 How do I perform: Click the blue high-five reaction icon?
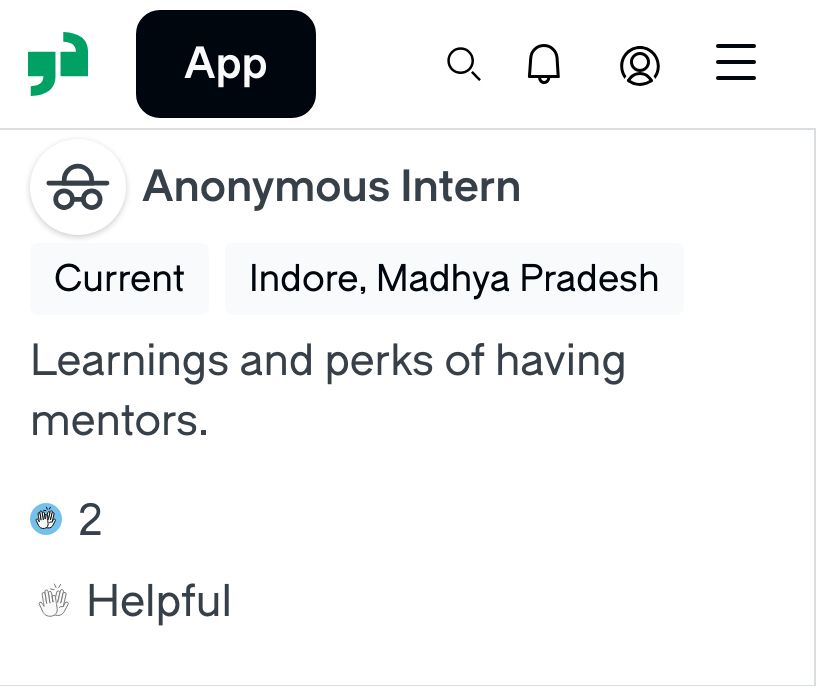coord(46,519)
